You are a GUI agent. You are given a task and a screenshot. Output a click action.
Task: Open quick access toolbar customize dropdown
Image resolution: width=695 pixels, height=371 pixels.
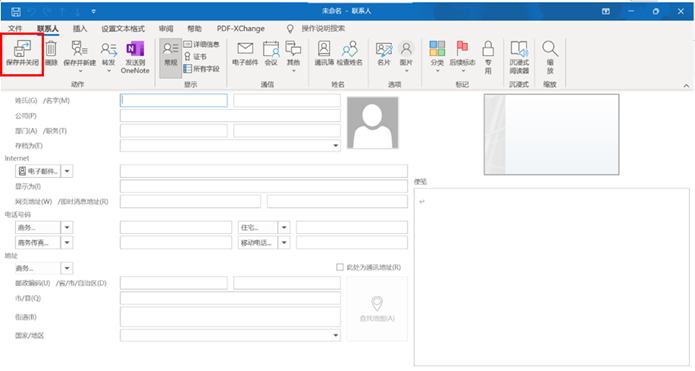[x=93, y=12]
